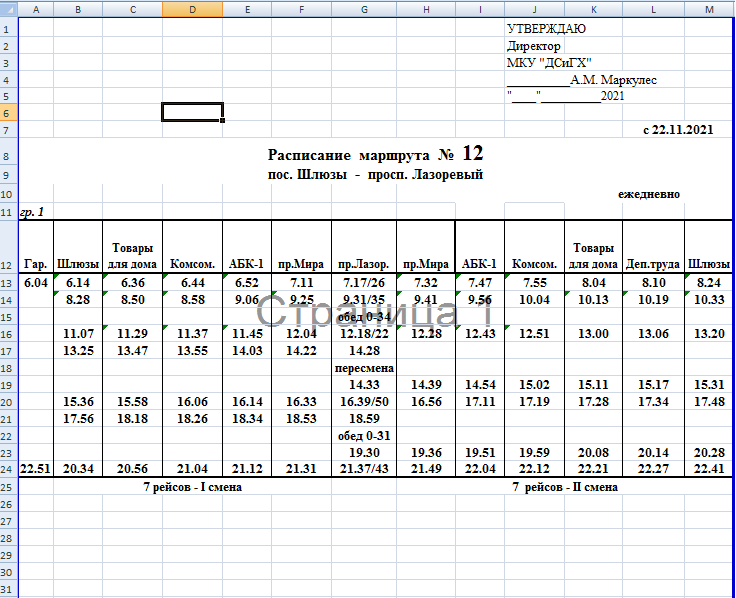Click row header 25
The width and height of the screenshot is (736, 598).
(9, 487)
